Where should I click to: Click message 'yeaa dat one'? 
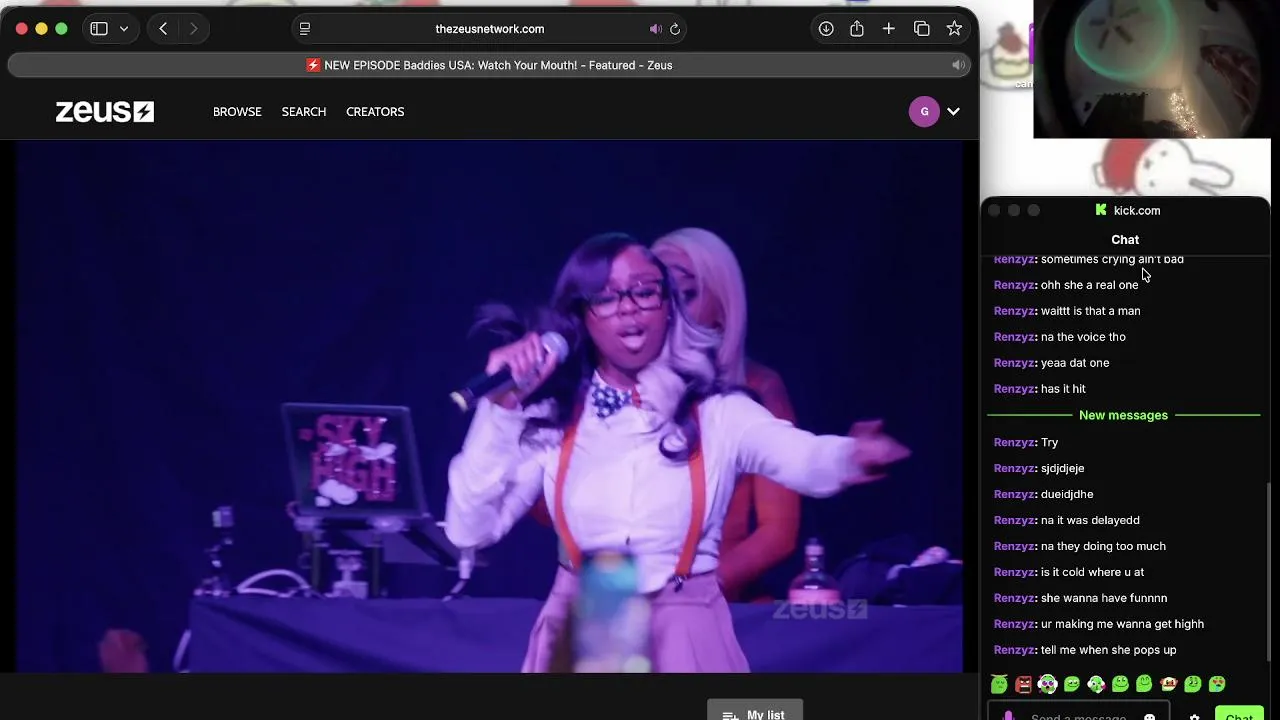pyautogui.click(x=1075, y=363)
